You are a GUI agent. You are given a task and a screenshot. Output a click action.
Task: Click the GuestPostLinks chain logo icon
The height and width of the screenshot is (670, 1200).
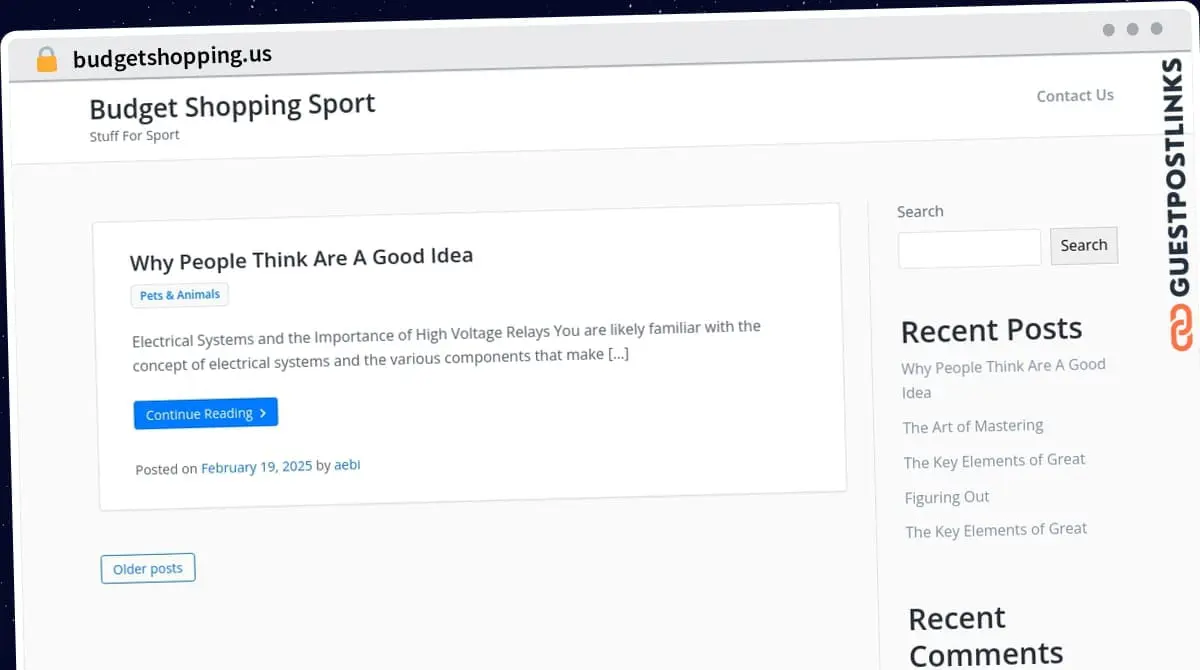click(x=1182, y=327)
